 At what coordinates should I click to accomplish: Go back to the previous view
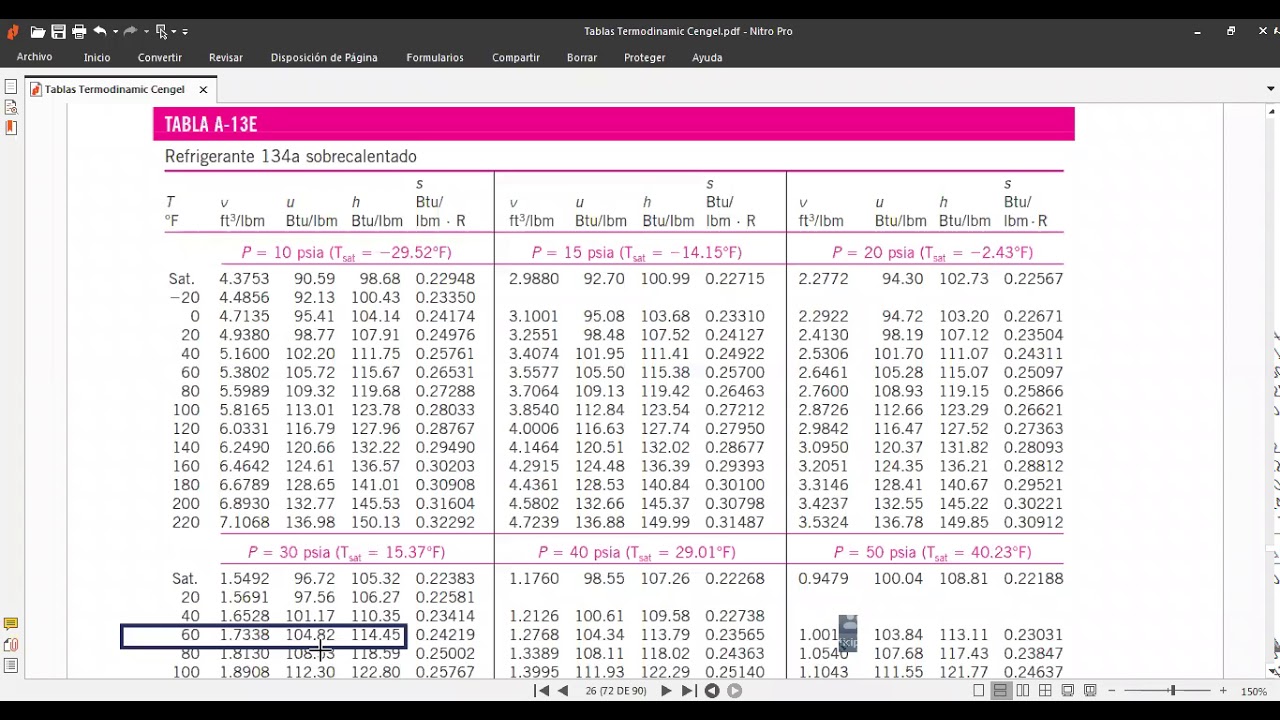[x=712, y=690]
